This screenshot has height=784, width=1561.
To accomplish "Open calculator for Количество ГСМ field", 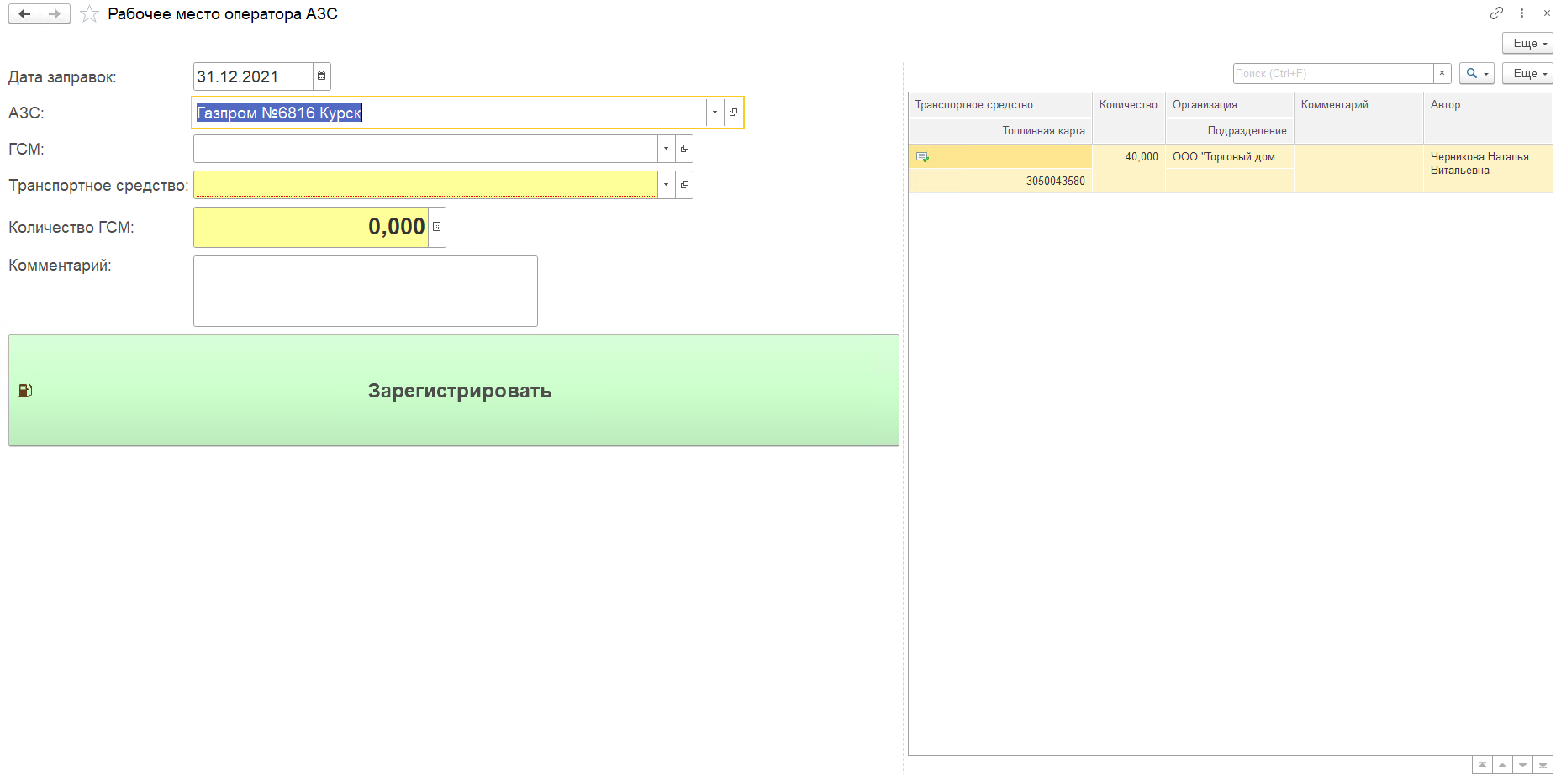I will tap(436, 227).
